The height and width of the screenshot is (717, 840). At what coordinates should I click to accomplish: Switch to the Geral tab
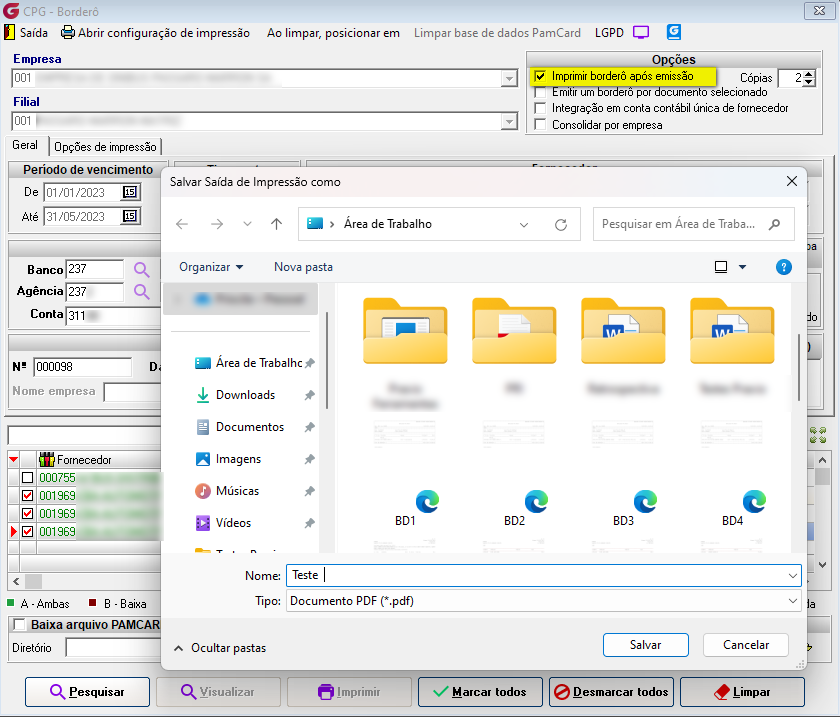(x=25, y=145)
